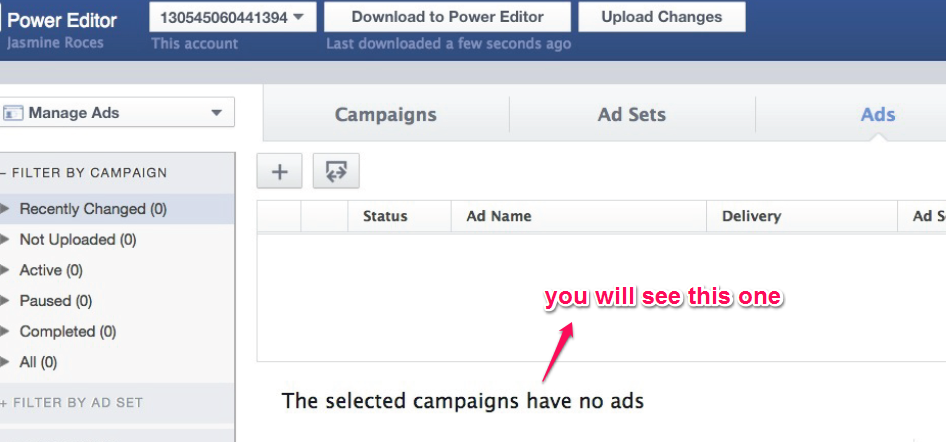Viewport: 946px width, 442px height.
Task: Expand the All campaigns filter arrow
Action: click(6, 362)
